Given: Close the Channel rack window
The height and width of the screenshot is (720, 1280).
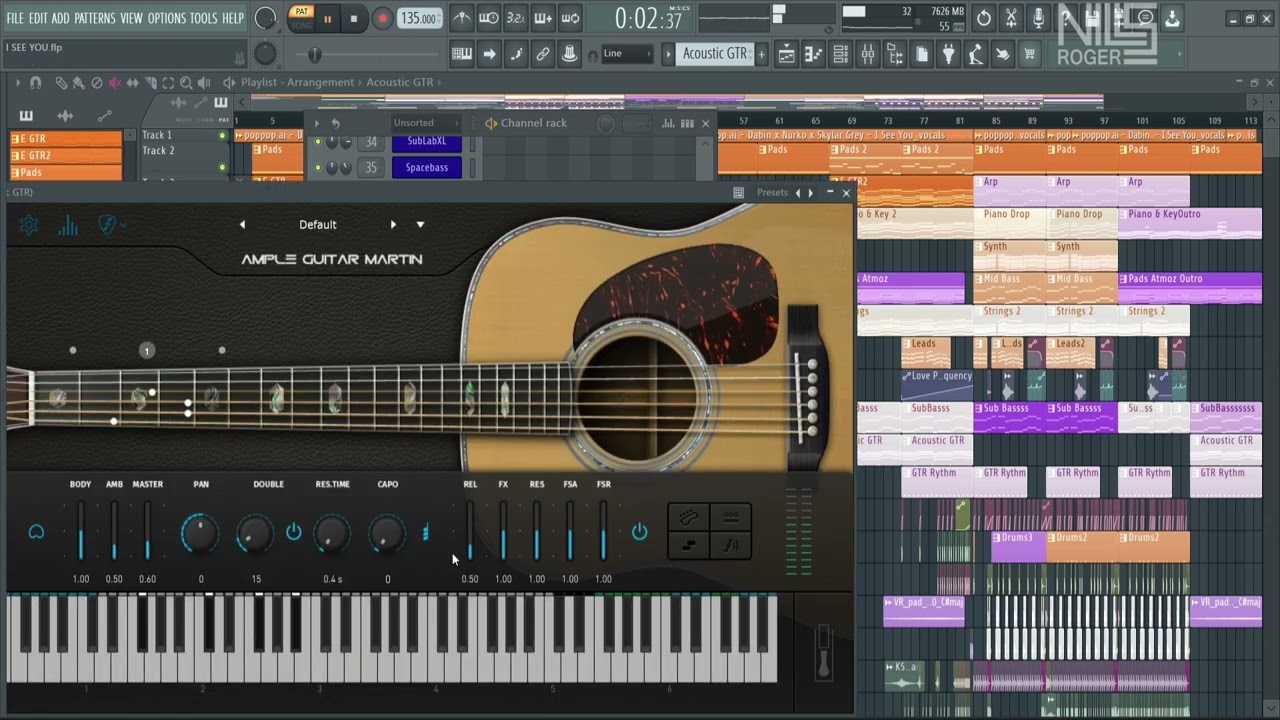Looking at the screenshot, I should 705,123.
